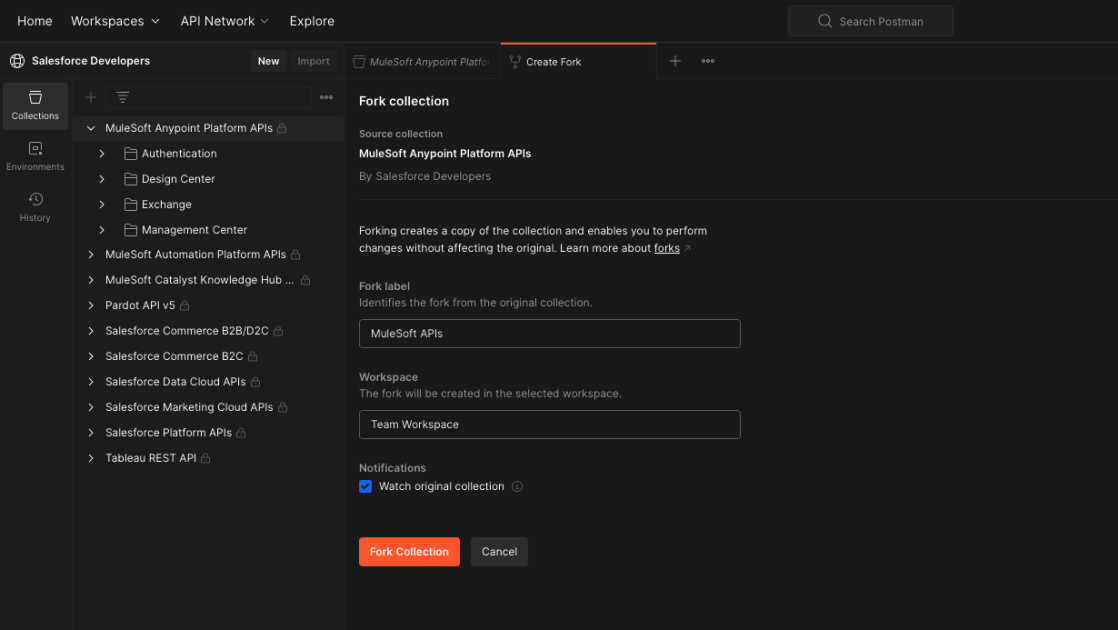Open the Workspaces menu in the header
The height and width of the screenshot is (630, 1118).
(115, 20)
